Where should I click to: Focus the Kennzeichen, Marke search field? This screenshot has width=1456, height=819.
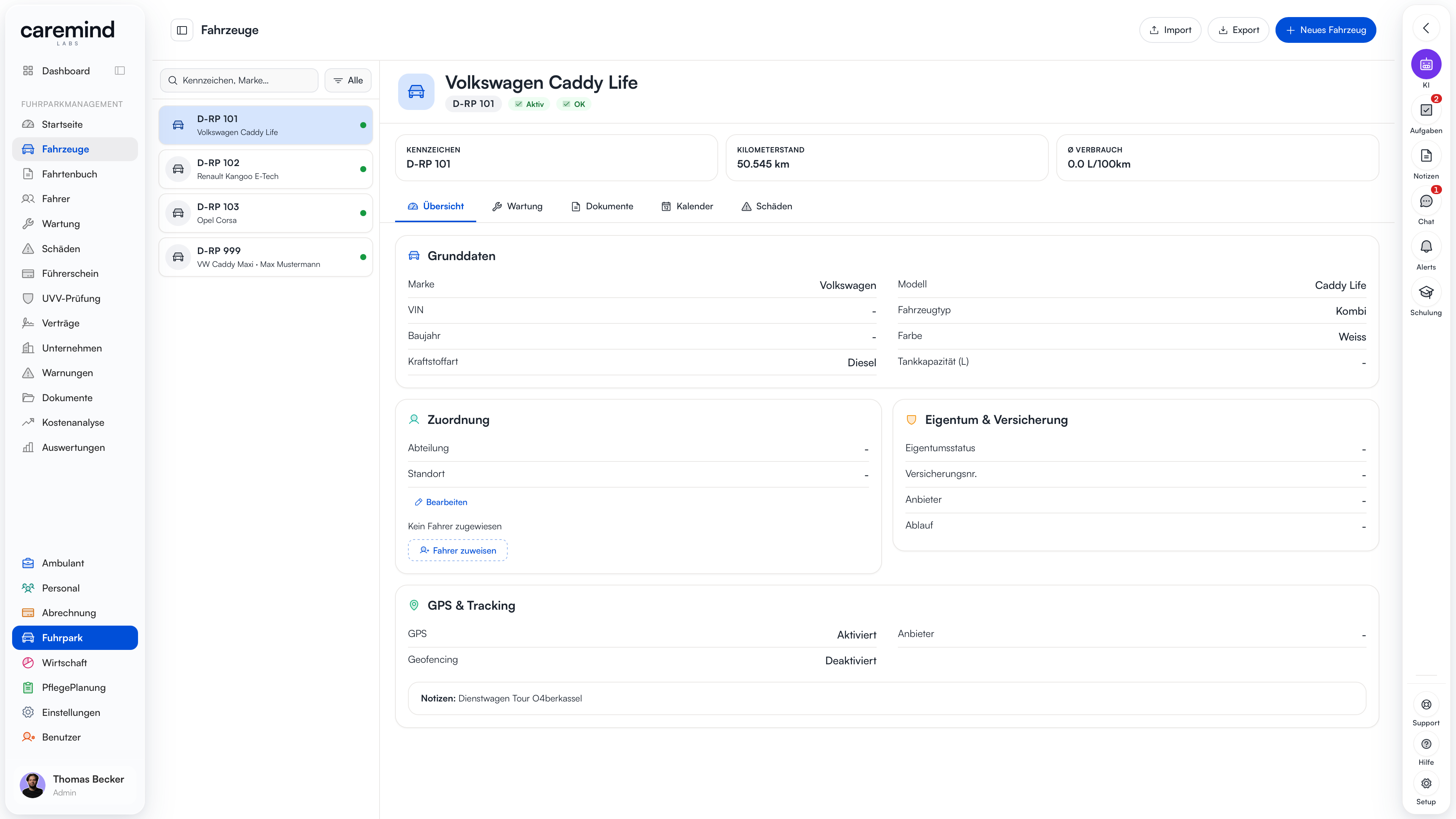coord(239,80)
